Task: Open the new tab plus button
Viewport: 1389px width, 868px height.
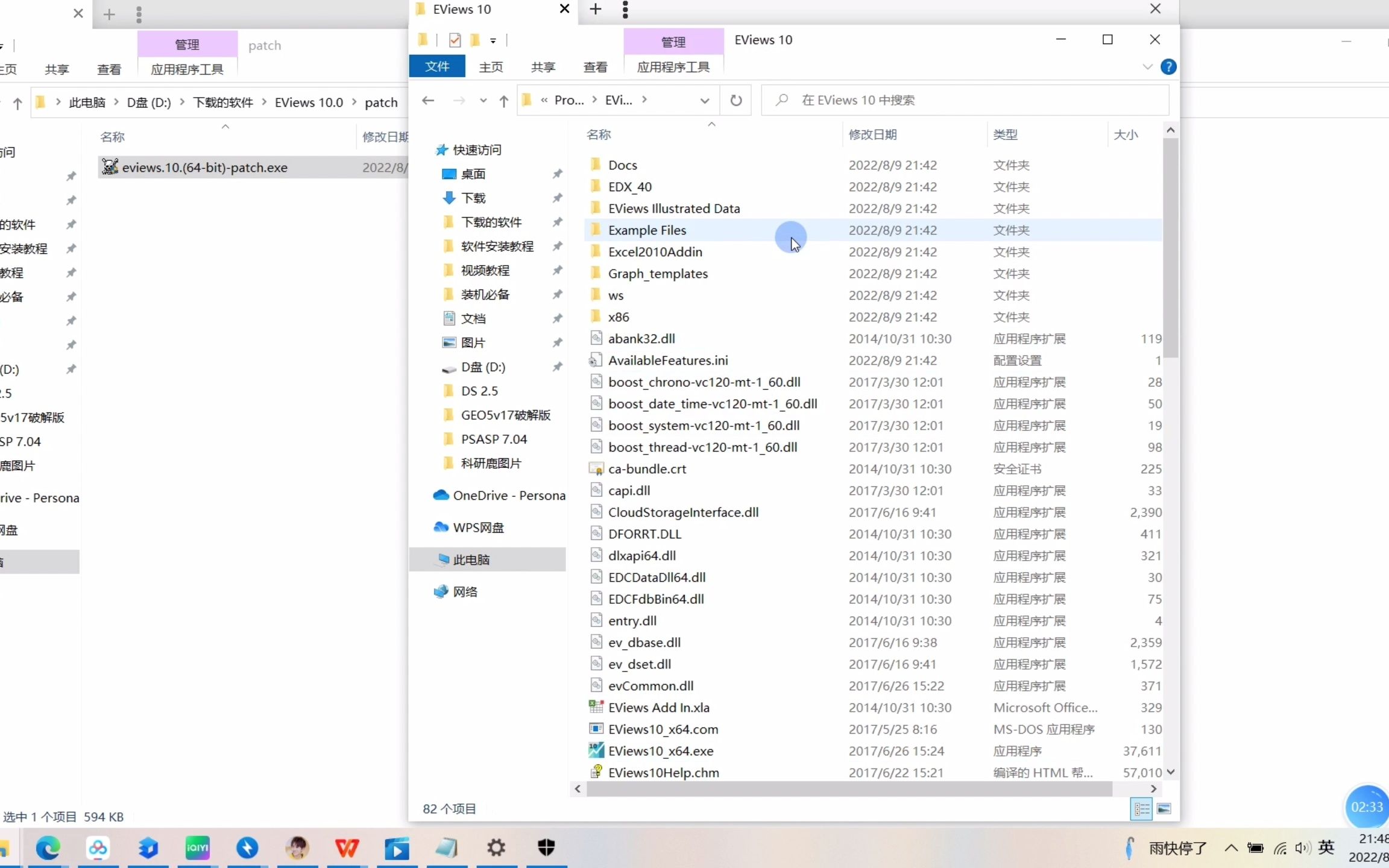Action: pos(596,9)
